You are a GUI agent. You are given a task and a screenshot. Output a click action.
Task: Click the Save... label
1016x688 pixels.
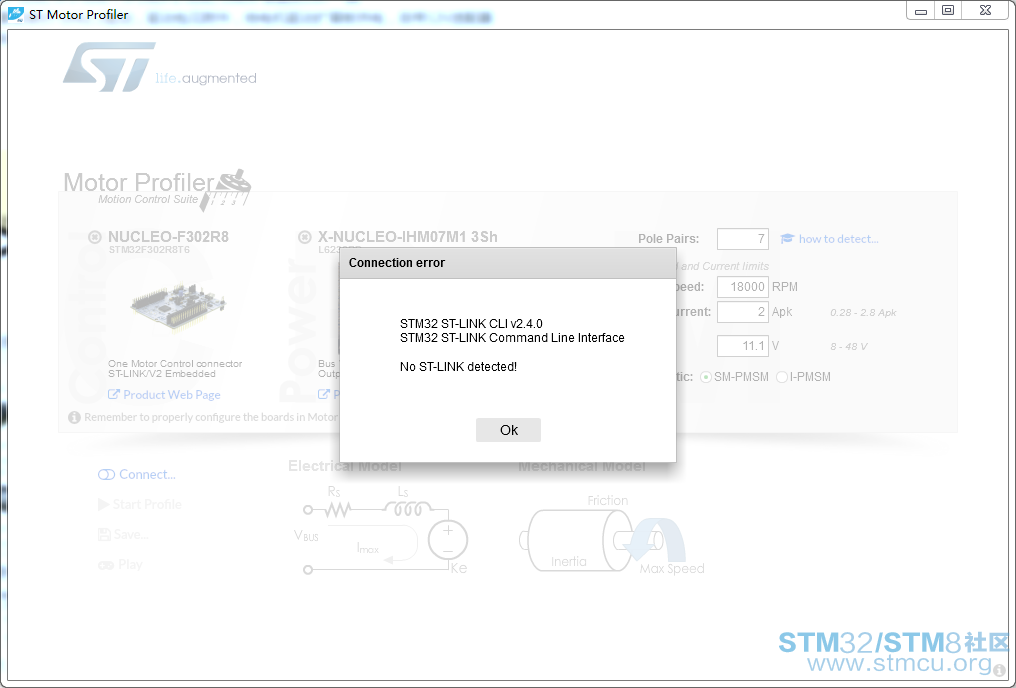131,534
